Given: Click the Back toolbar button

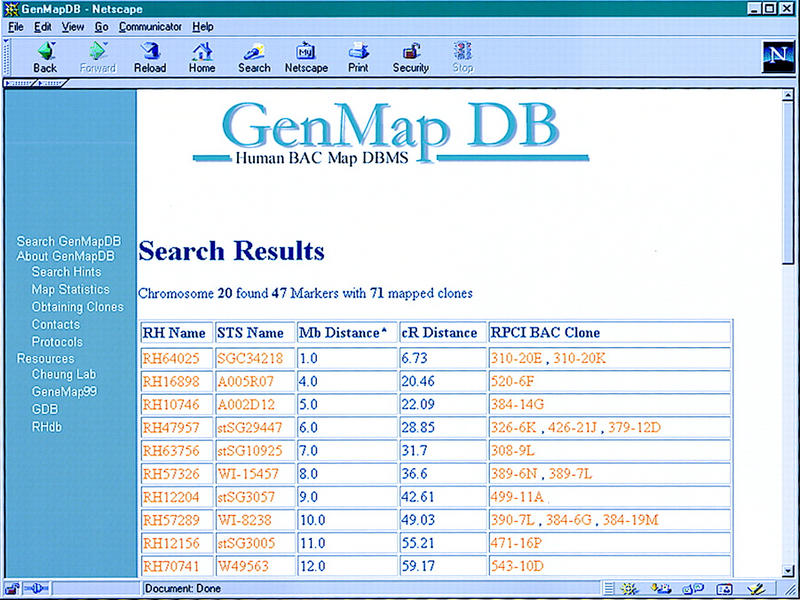Looking at the screenshot, I should tap(45, 57).
